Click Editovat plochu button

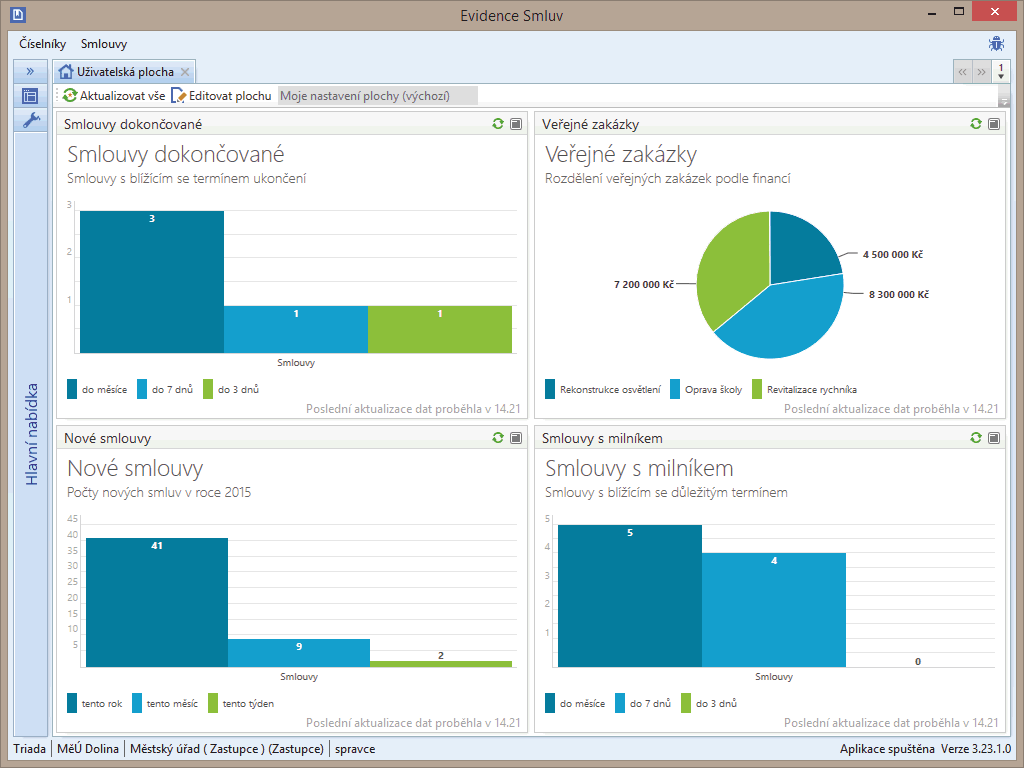click(x=222, y=96)
